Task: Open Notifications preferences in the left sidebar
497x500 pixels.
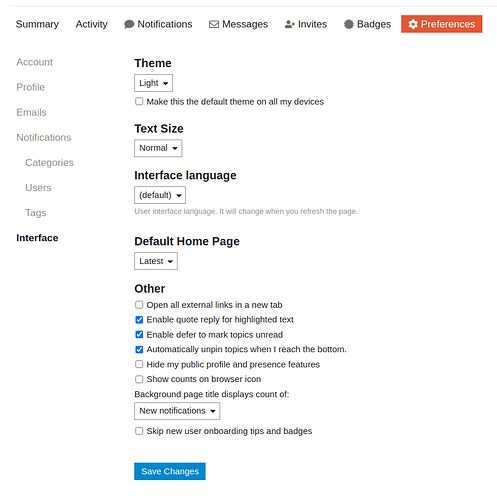Action: click(44, 137)
